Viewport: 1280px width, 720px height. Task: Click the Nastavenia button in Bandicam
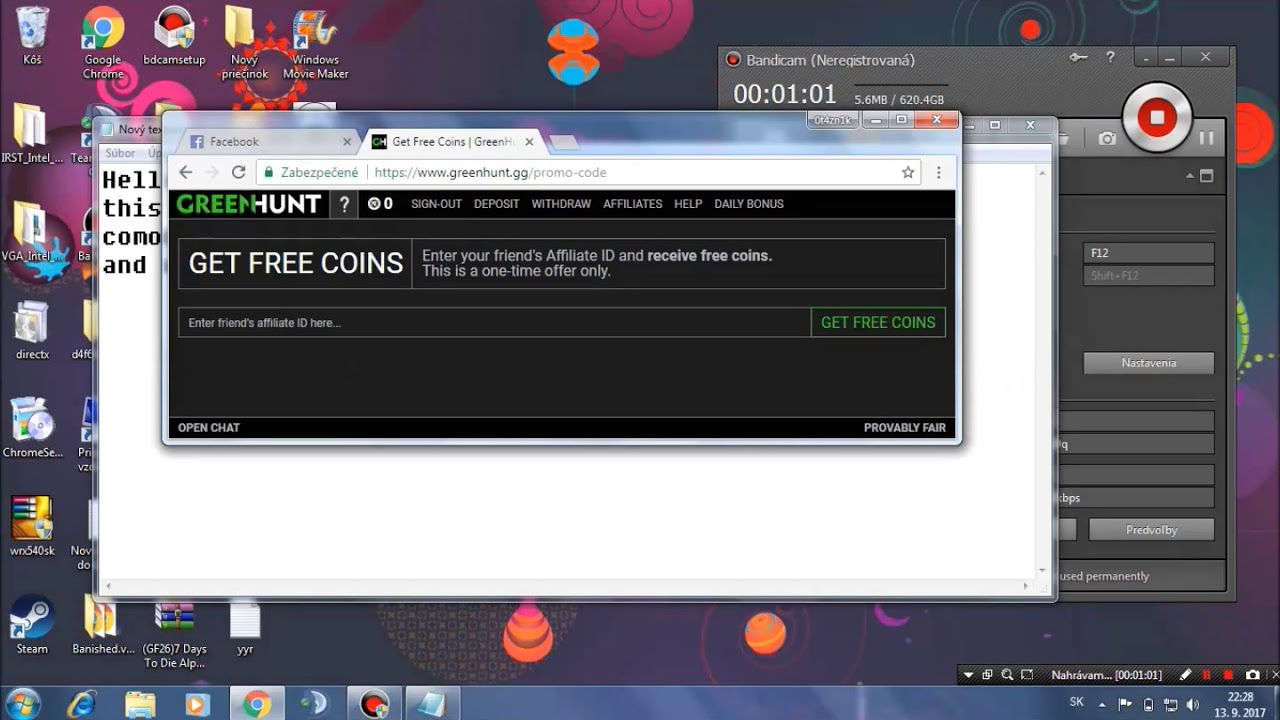[x=1148, y=363]
